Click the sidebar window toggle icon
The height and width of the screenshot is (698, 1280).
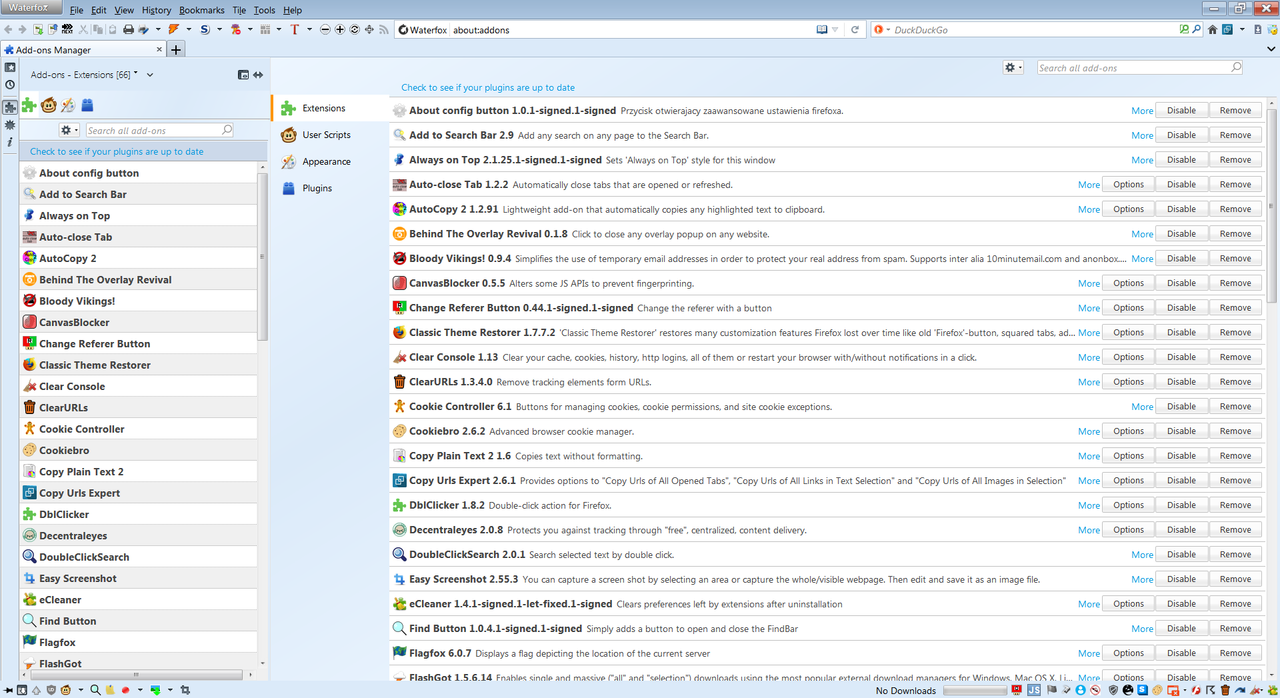point(243,75)
